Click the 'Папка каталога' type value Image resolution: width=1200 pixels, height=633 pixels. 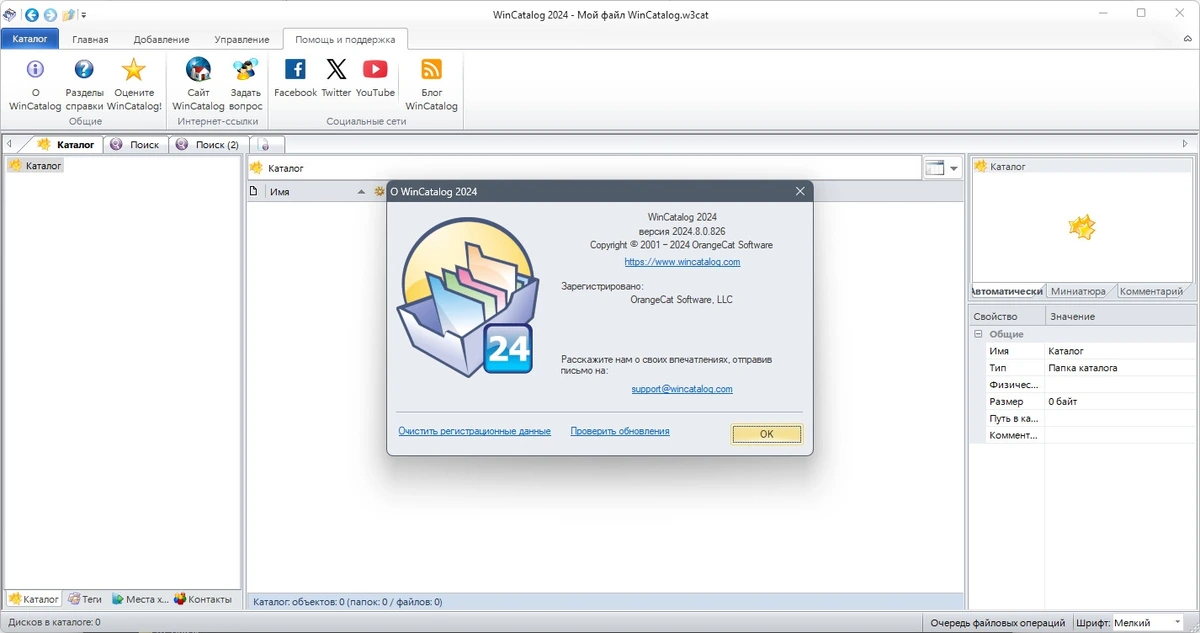[x=1083, y=368]
